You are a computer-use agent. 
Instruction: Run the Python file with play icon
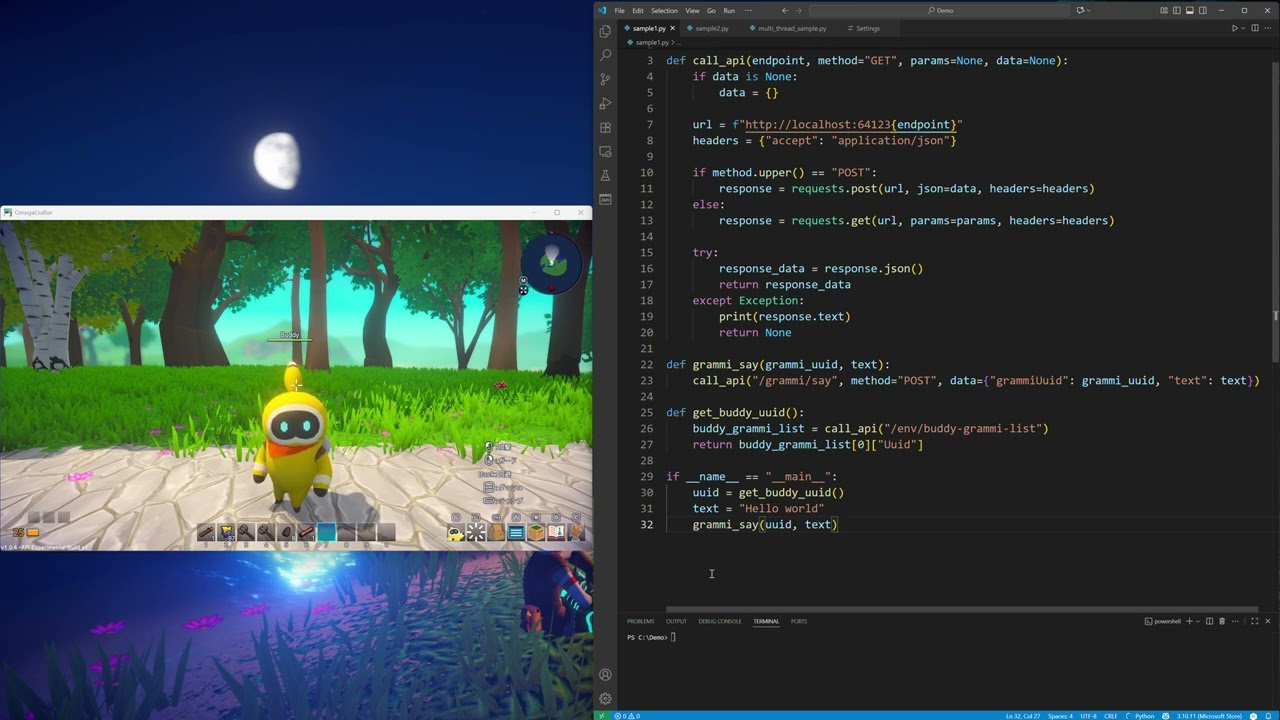[1235, 28]
